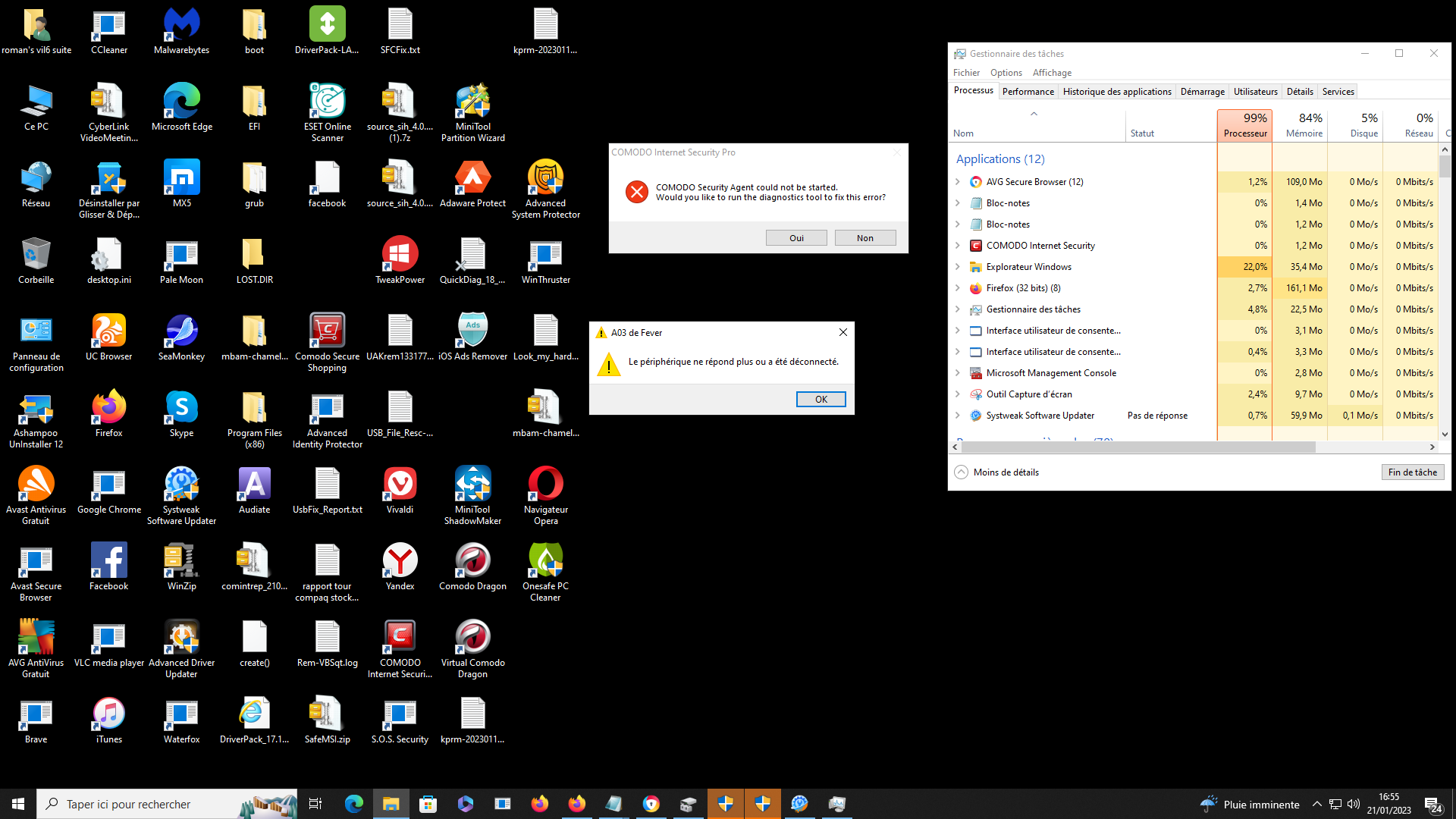Image resolution: width=1456 pixels, height=819 pixels.
Task: Close the A03 de Fever warning dialog
Action: click(x=843, y=332)
